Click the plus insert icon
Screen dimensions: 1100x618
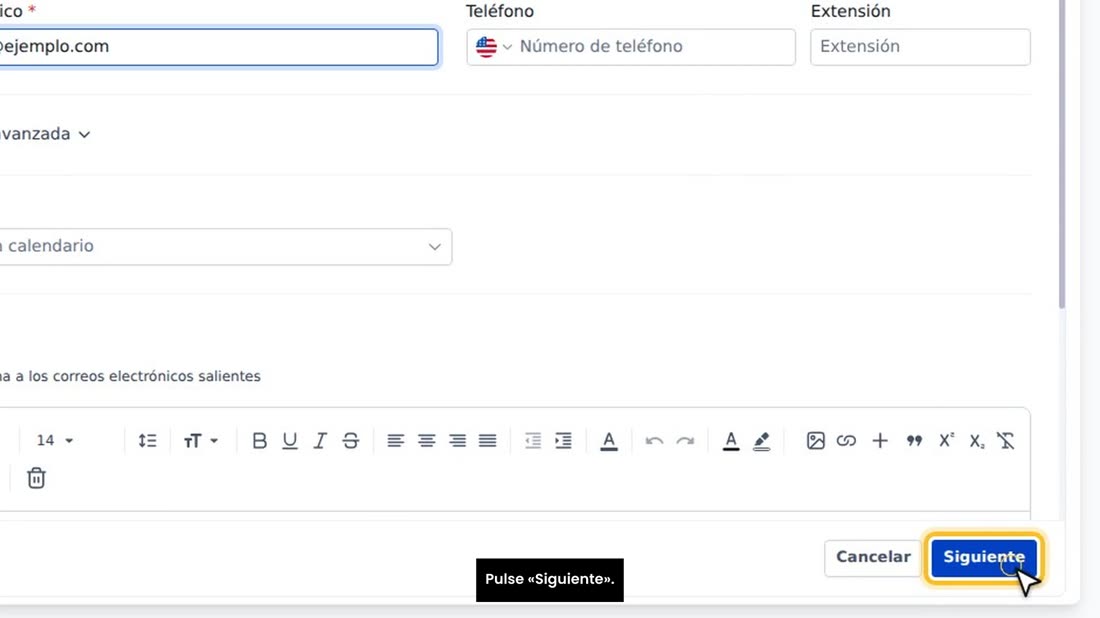[x=880, y=441]
